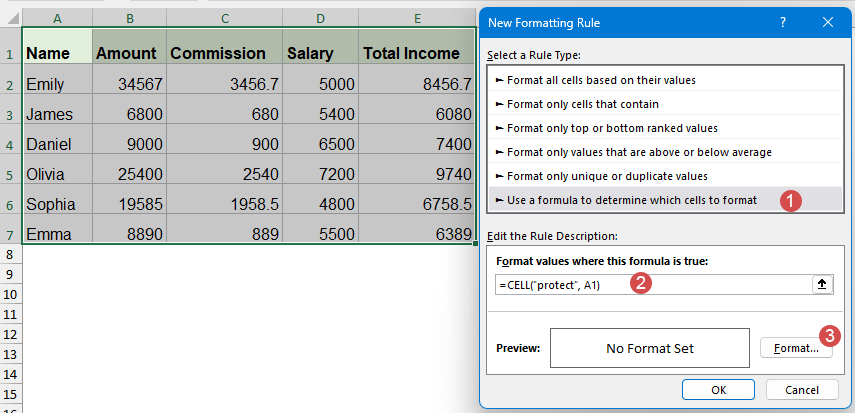
Task: Click Olivia's Amount cell 25400
Action: click(129, 174)
